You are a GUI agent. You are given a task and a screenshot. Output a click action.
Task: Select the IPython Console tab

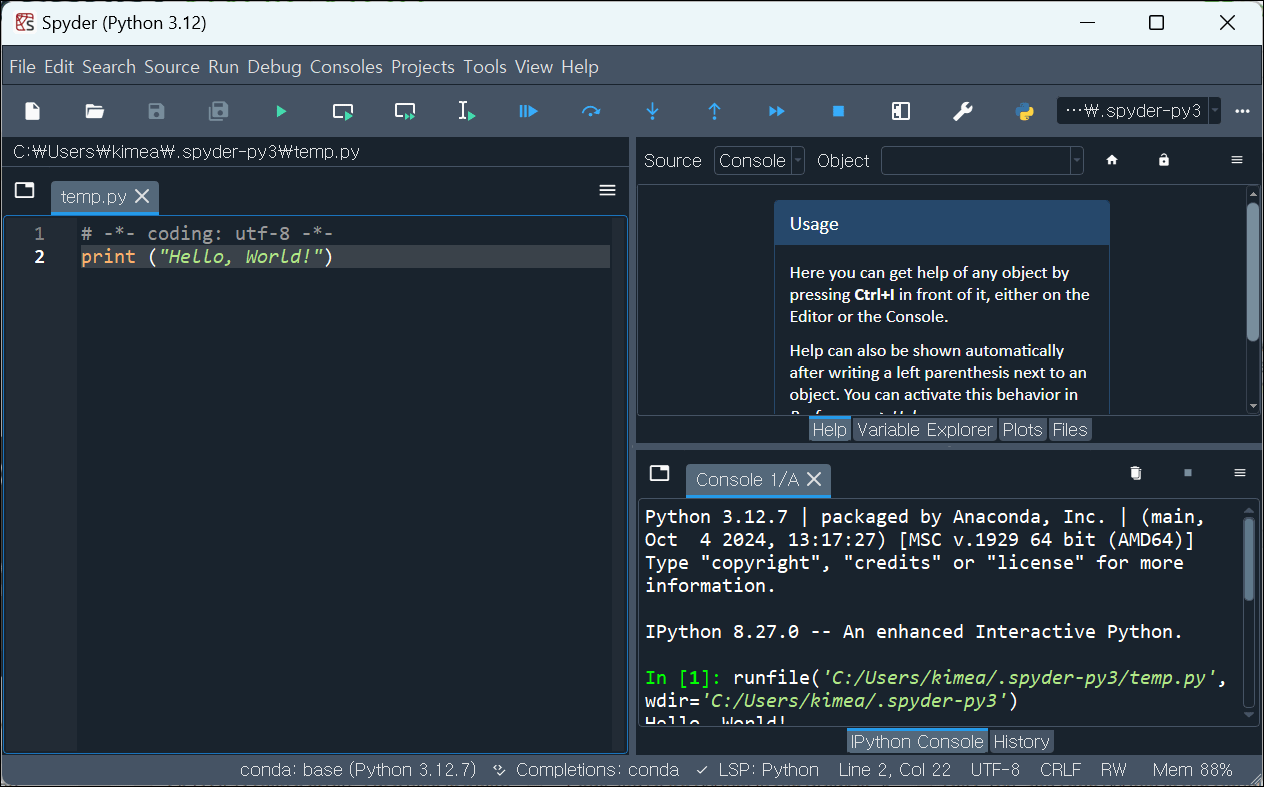point(917,742)
